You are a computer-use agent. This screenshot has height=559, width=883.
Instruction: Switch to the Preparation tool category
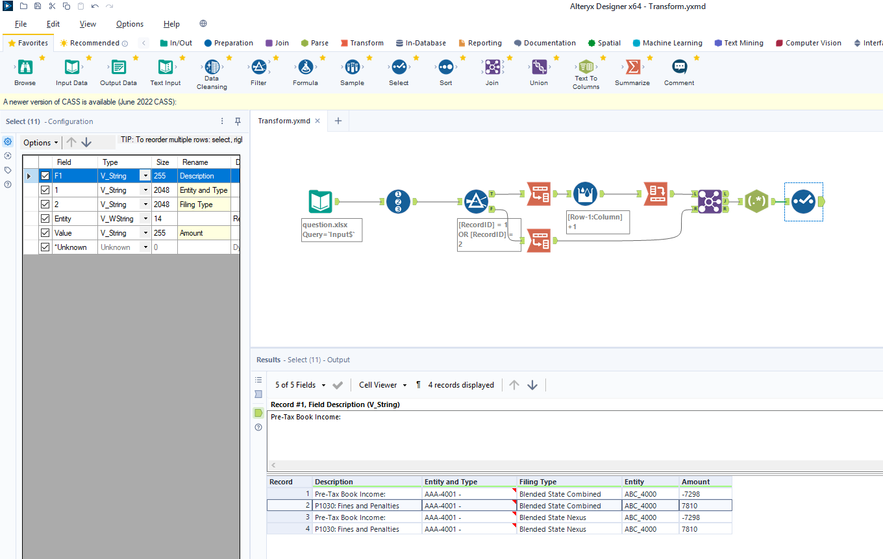click(x=228, y=43)
